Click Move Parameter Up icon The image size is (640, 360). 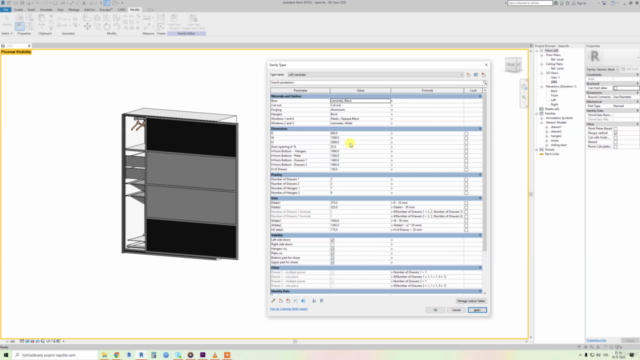pos(296,301)
